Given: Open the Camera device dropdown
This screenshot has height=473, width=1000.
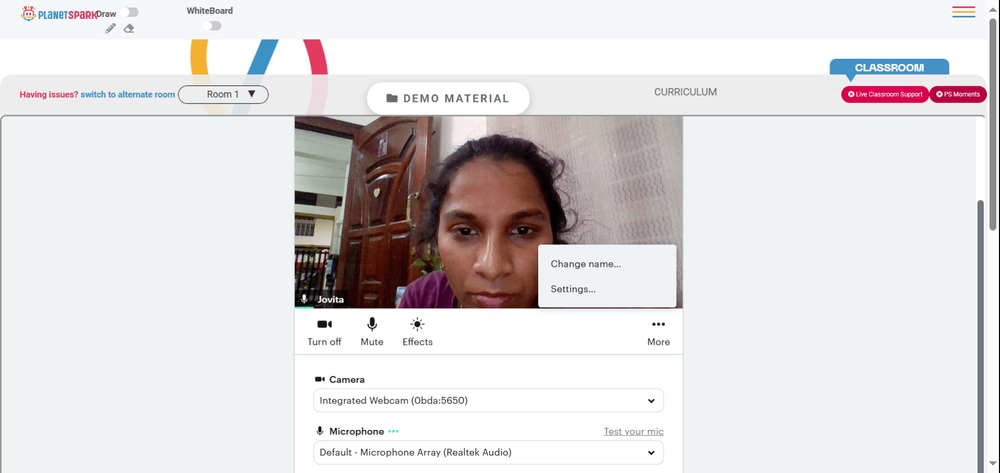Looking at the screenshot, I should [488, 400].
